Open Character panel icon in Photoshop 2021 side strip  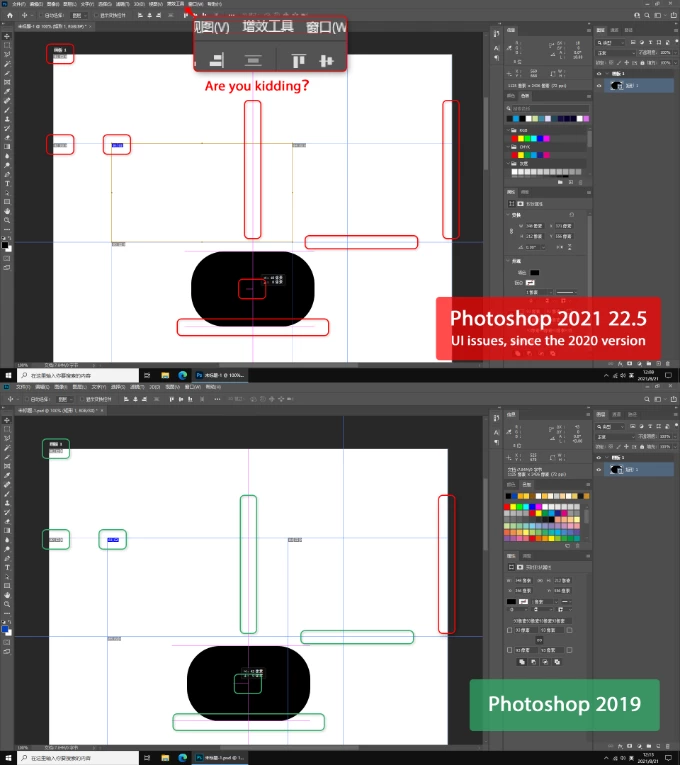point(496,48)
